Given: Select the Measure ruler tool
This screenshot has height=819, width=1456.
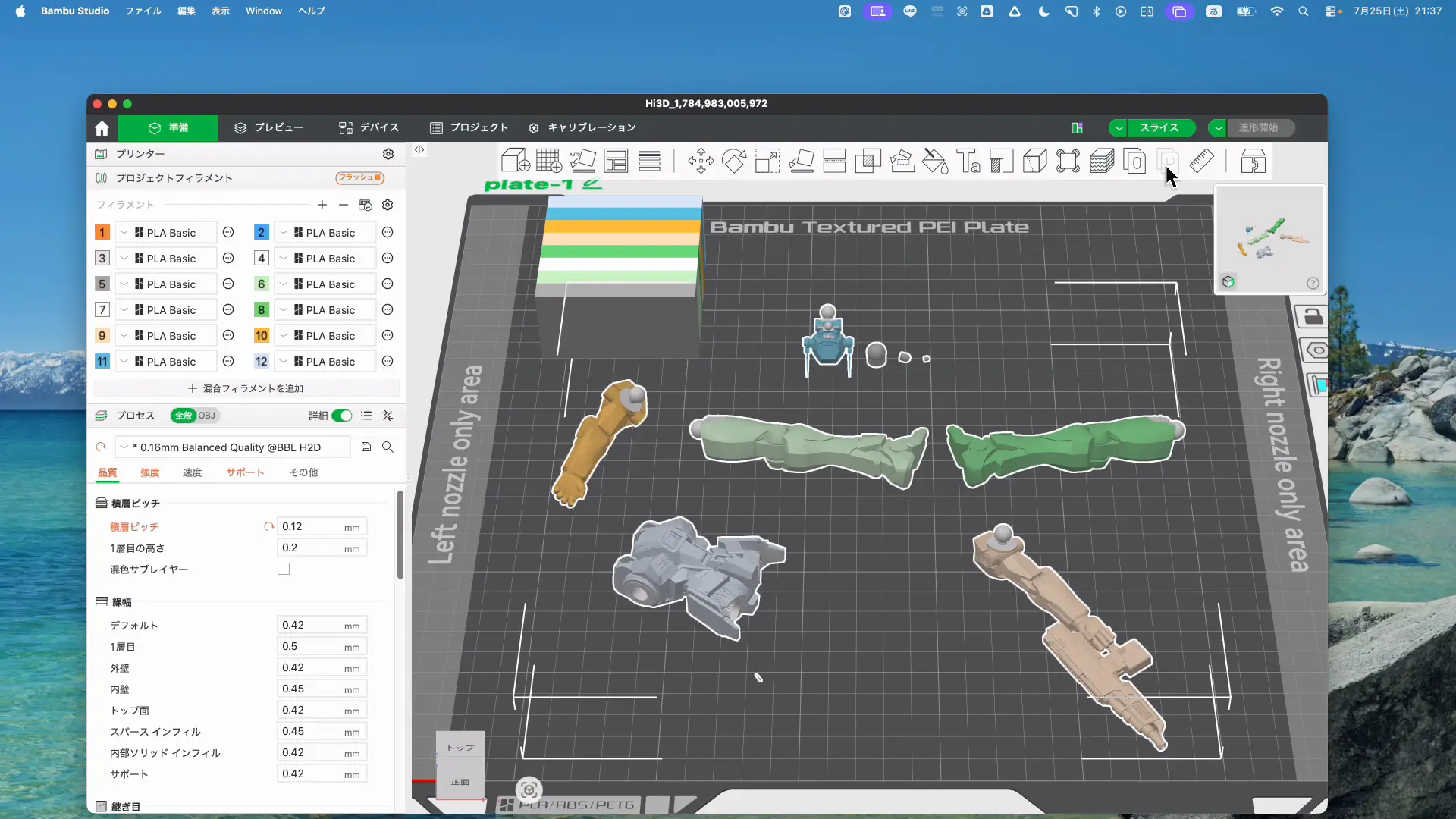Looking at the screenshot, I should pos(1202,161).
